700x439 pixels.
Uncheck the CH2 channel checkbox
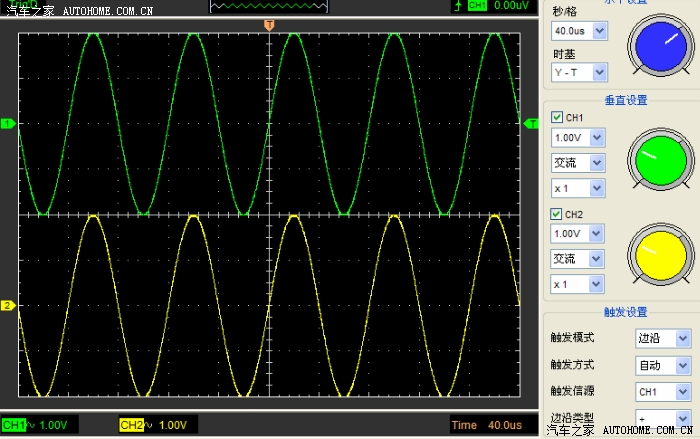pos(557,214)
